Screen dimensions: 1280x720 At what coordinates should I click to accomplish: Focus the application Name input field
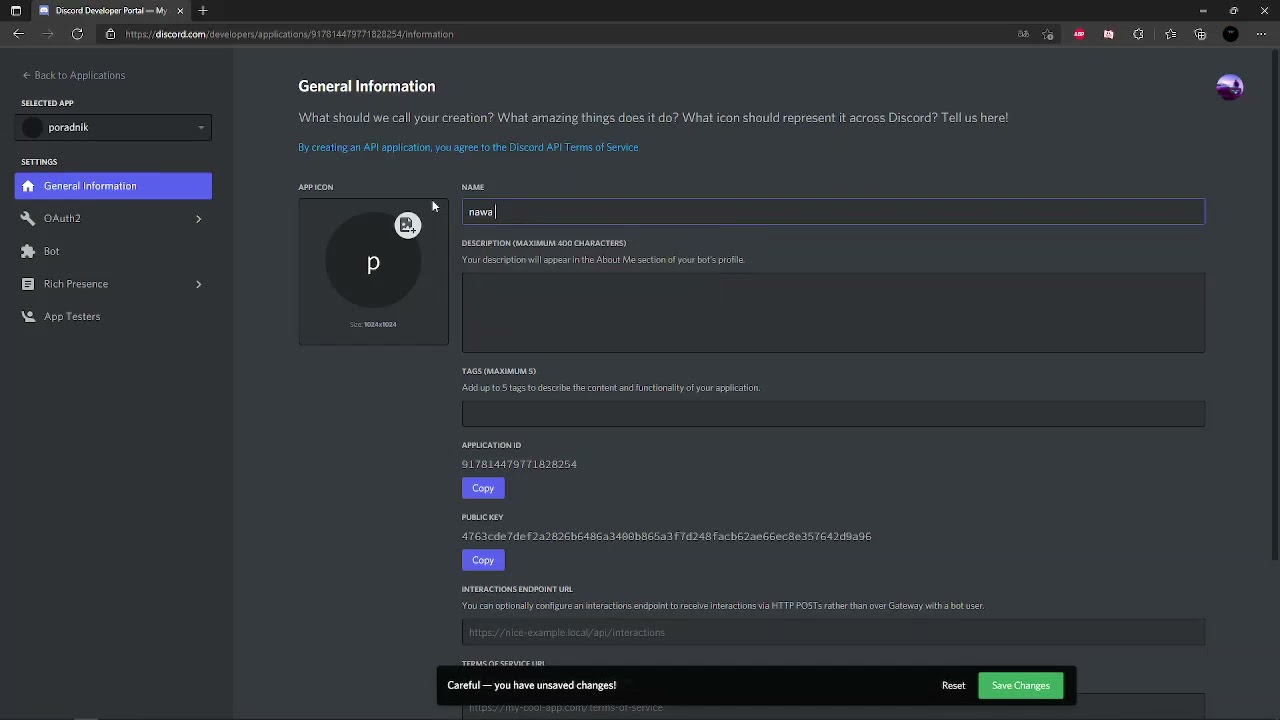coord(833,212)
